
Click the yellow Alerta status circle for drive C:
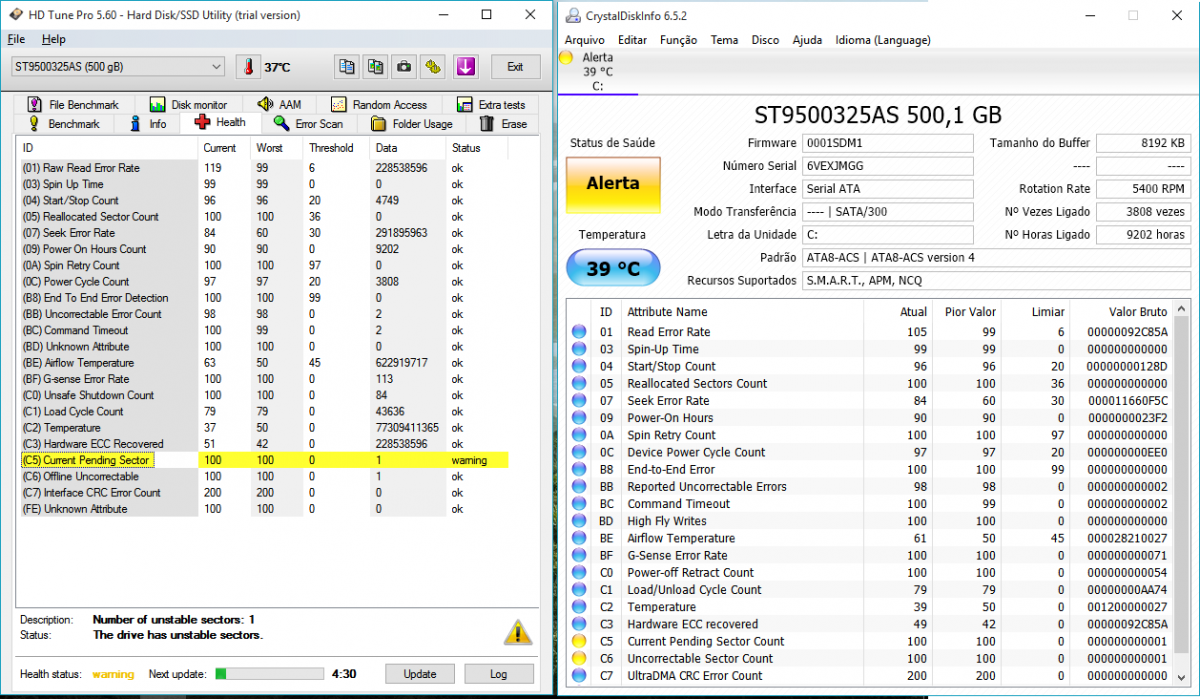click(565, 58)
